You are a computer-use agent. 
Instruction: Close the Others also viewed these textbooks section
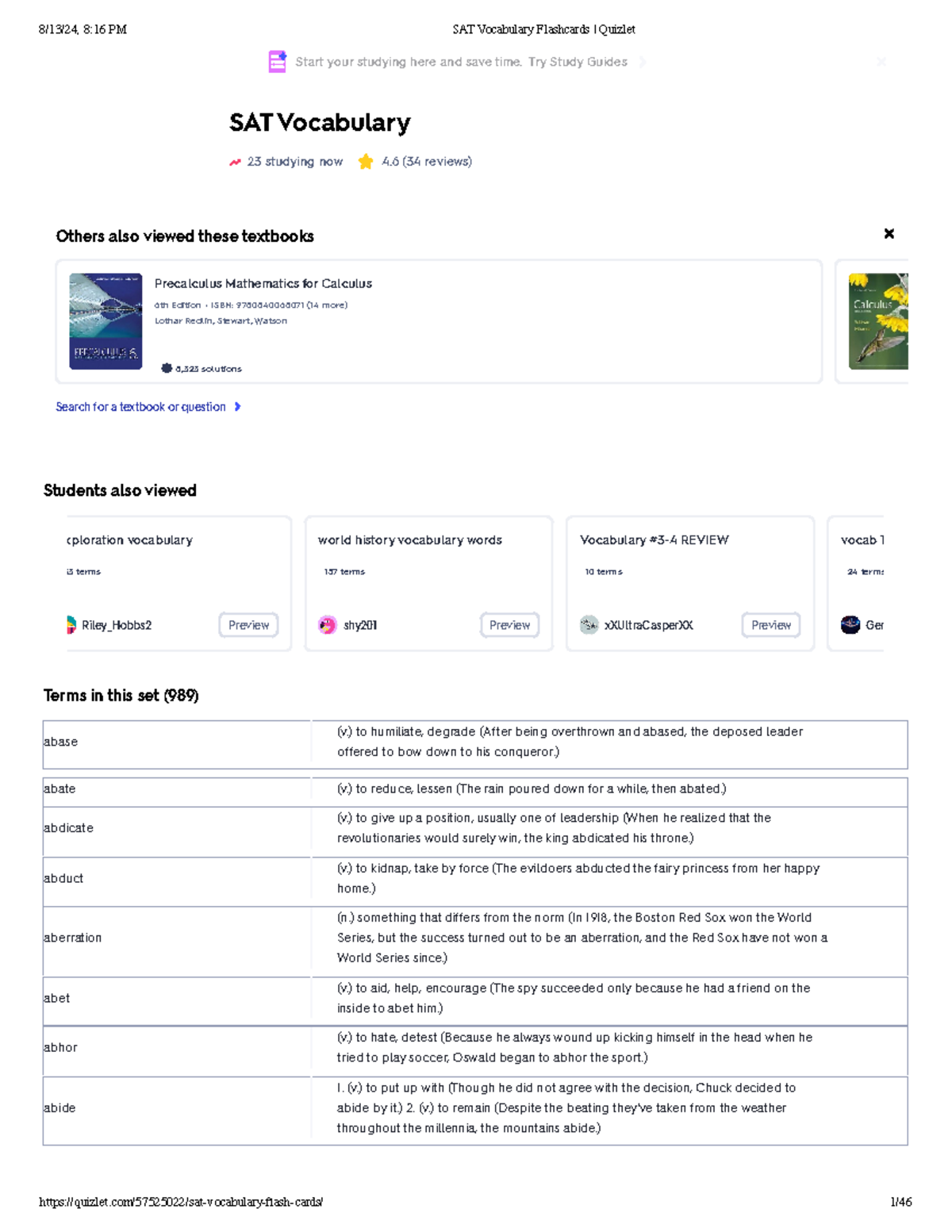[x=889, y=234]
